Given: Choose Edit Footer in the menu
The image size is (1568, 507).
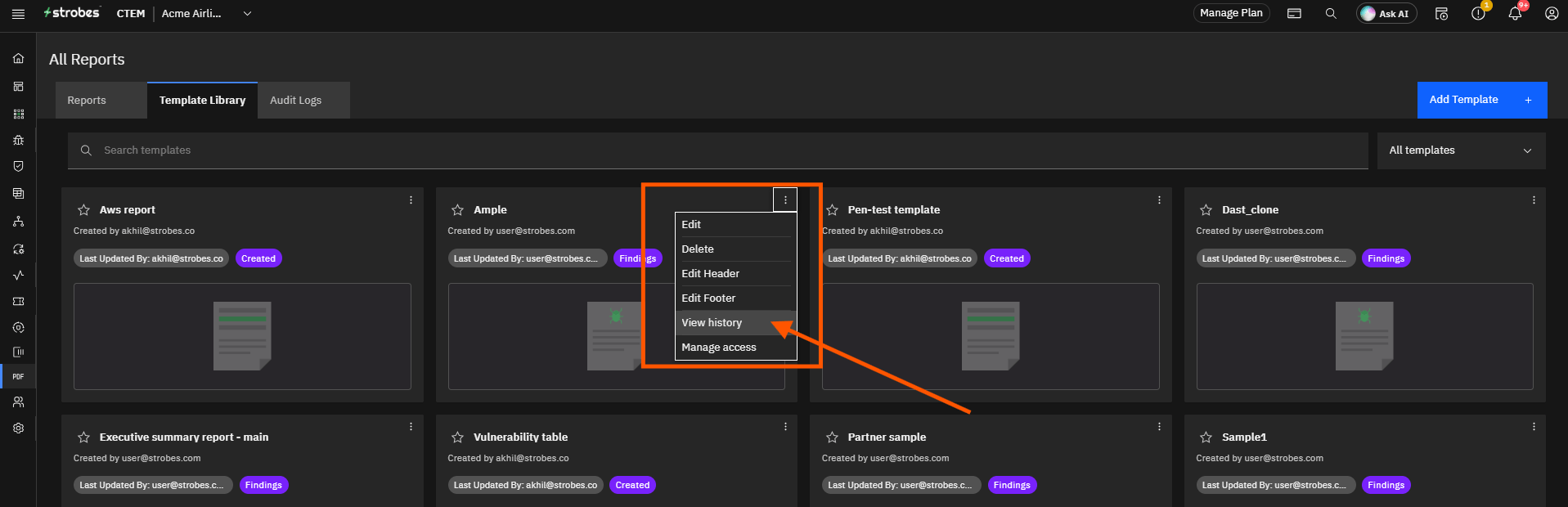Looking at the screenshot, I should [735, 298].
